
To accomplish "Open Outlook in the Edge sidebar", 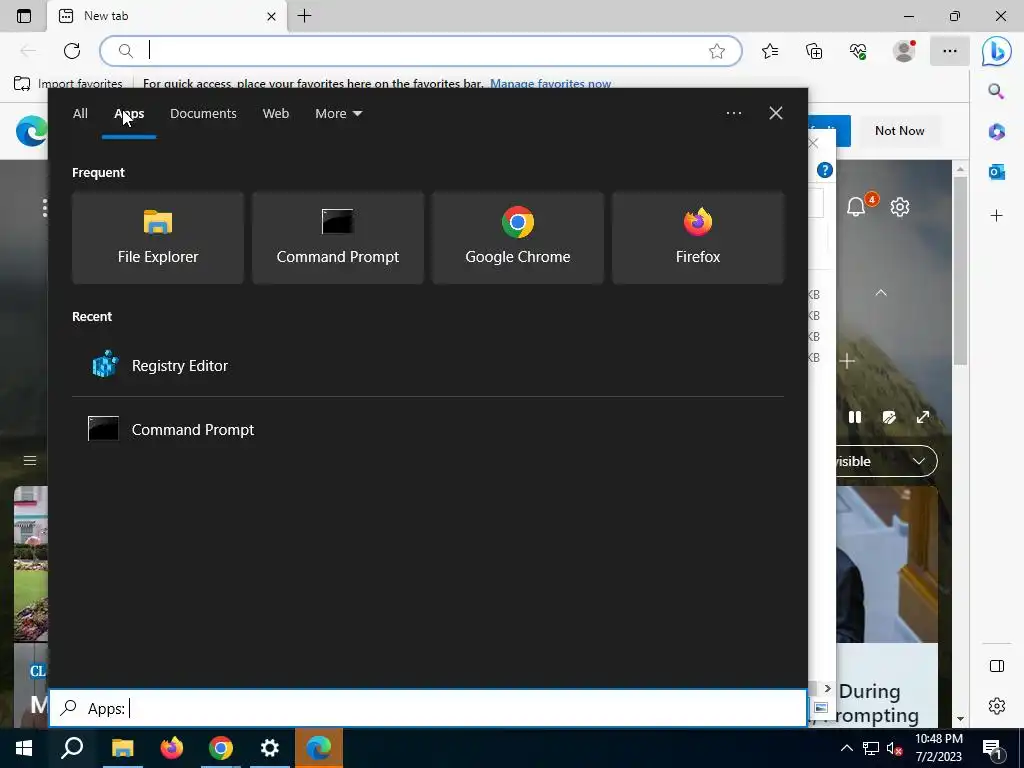I will (x=997, y=172).
